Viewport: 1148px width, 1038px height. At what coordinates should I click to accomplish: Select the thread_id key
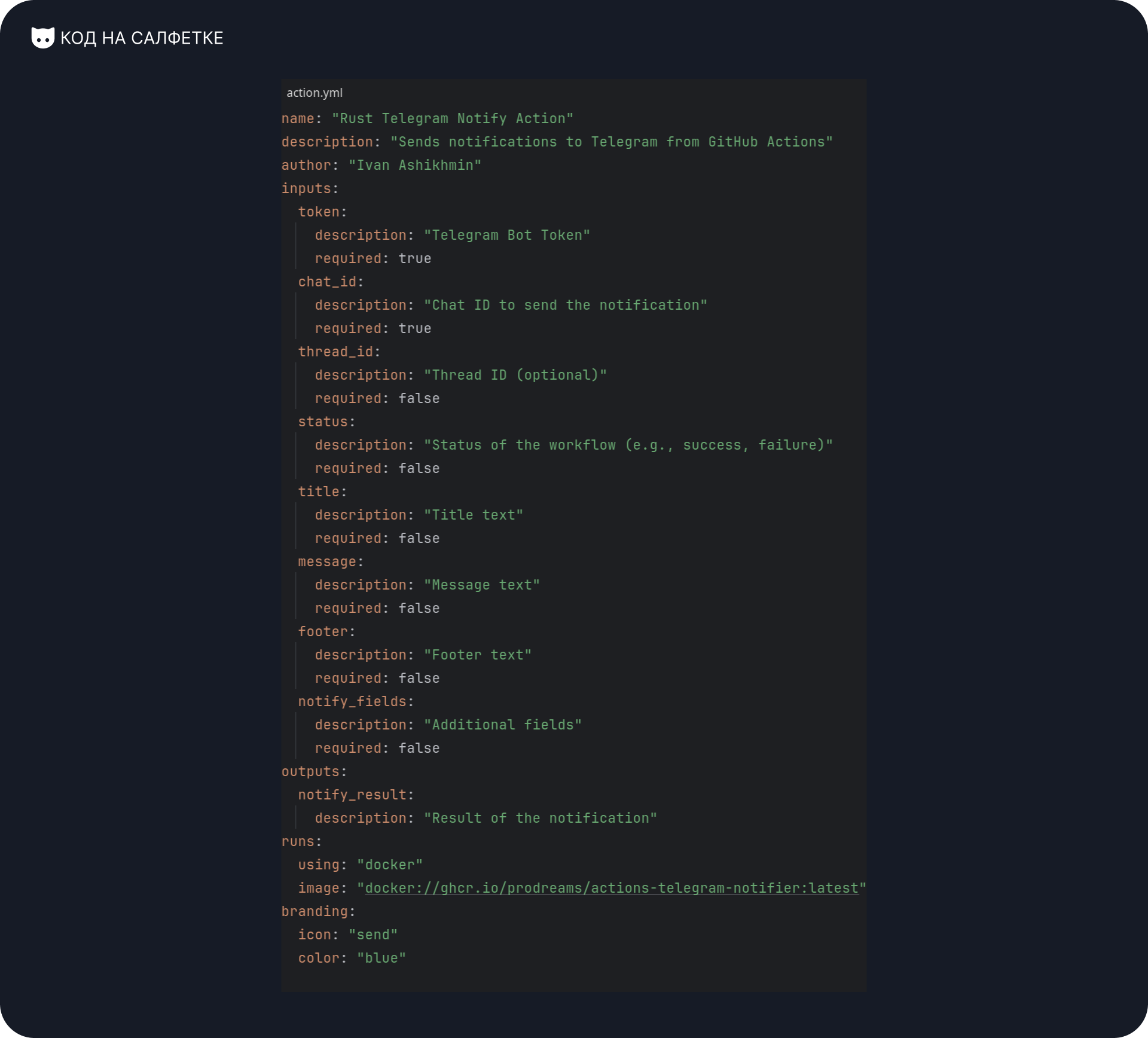click(339, 352)
